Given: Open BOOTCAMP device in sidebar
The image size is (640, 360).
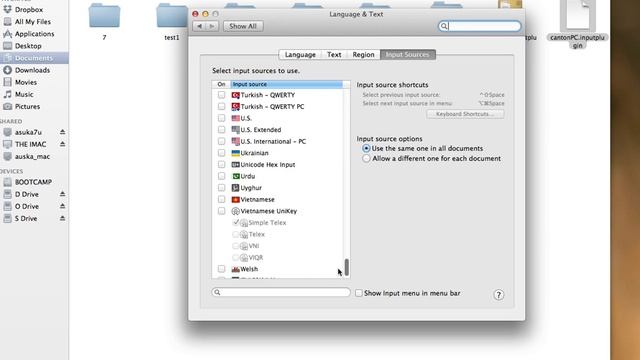Looking at the screenshot, I should point(33,182).
